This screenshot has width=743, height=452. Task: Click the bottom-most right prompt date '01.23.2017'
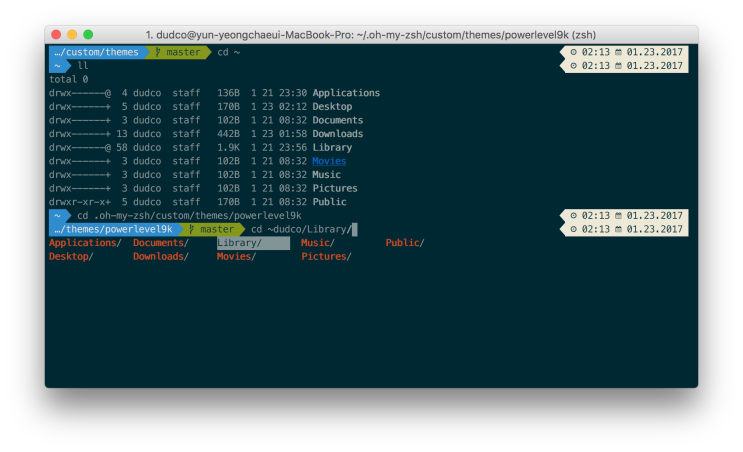[654, 229]
